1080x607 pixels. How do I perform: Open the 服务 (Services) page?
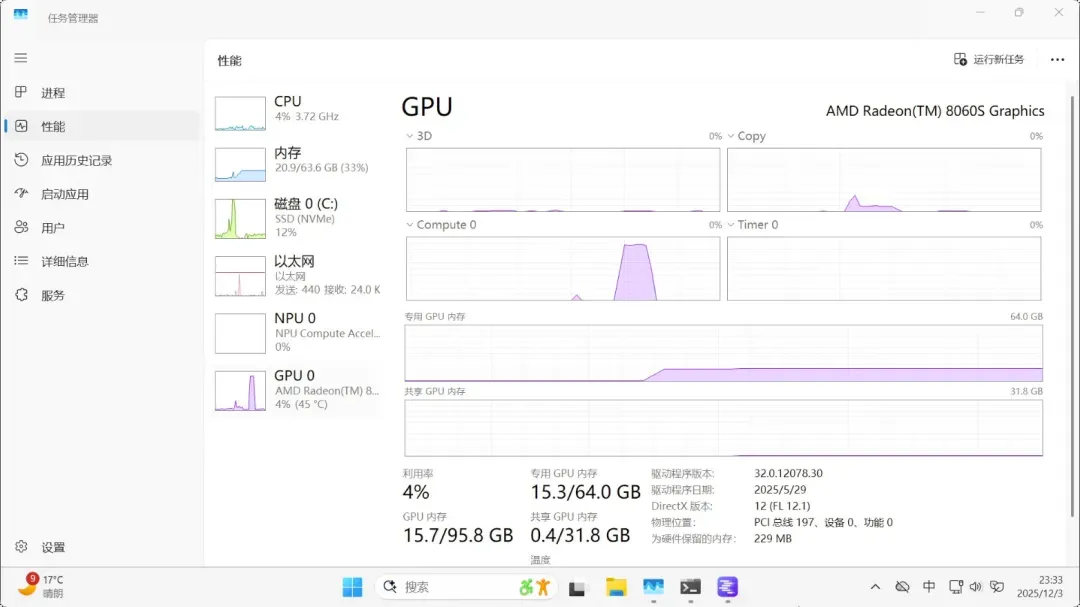coord(53,295)
